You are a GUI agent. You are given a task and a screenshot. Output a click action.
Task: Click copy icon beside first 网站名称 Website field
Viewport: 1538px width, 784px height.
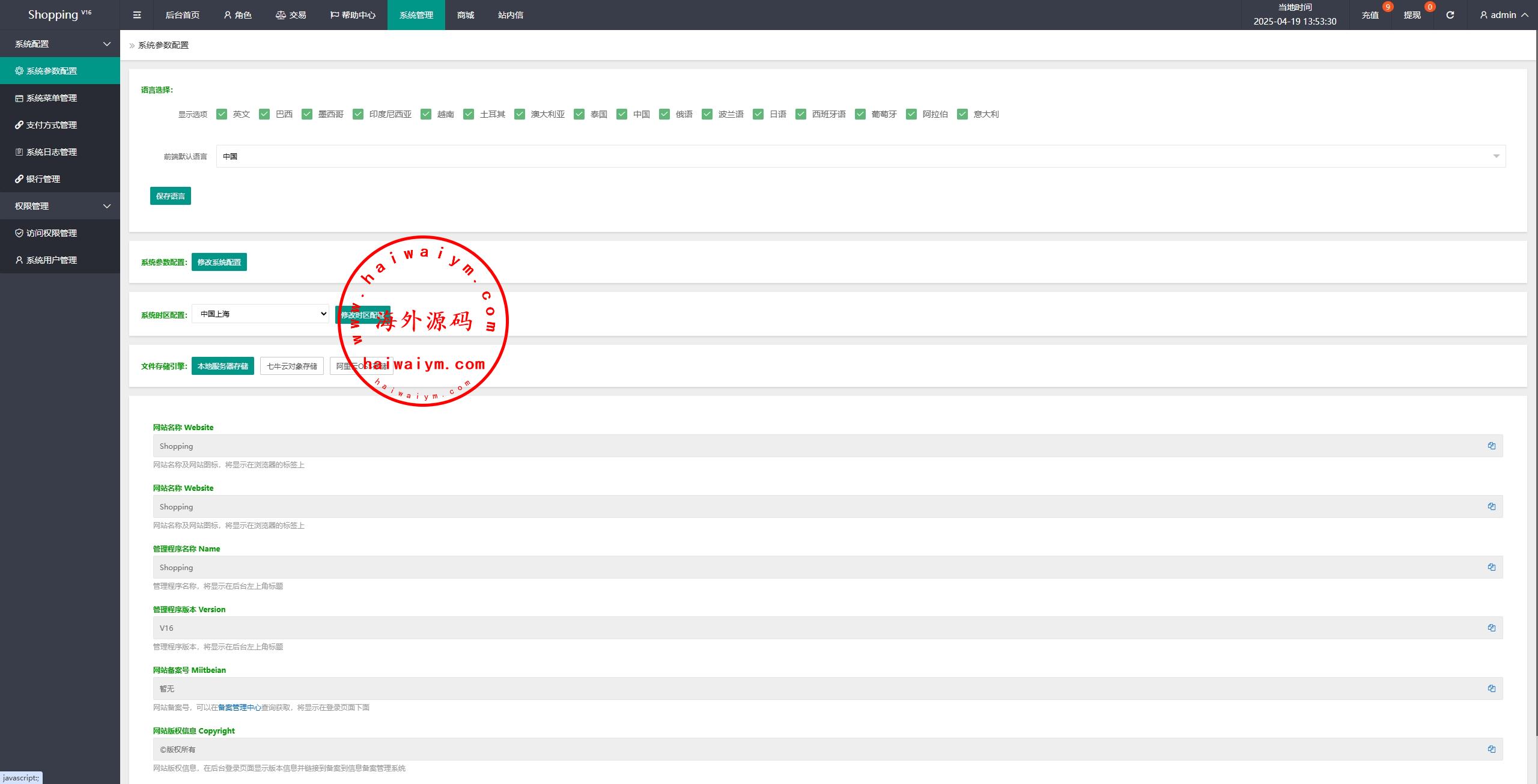coord(1491,446)
